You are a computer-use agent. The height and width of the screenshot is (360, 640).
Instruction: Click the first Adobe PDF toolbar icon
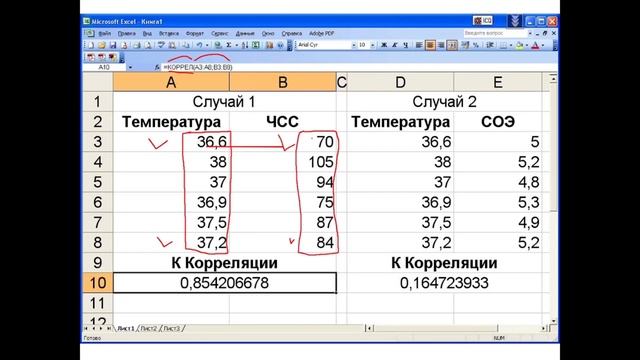tap(91, 57)
